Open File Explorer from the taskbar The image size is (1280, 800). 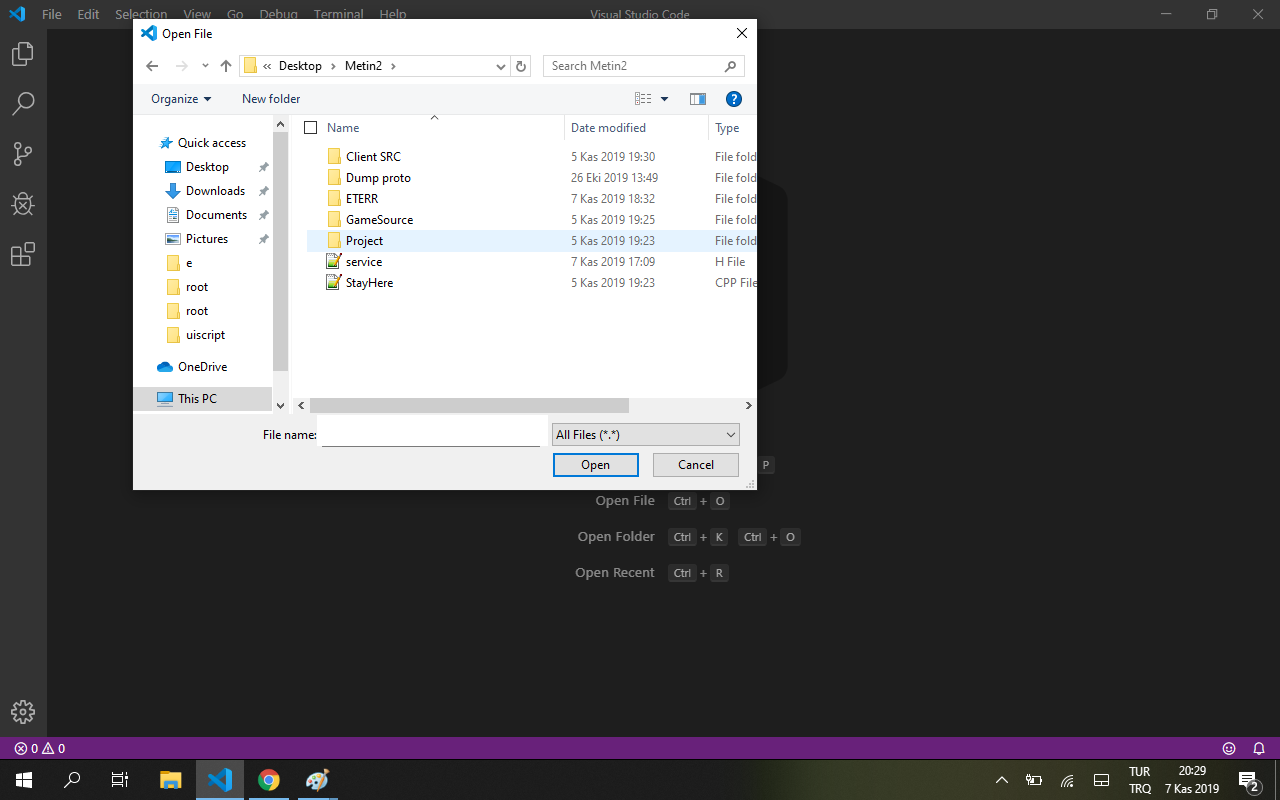pos(171,780)
